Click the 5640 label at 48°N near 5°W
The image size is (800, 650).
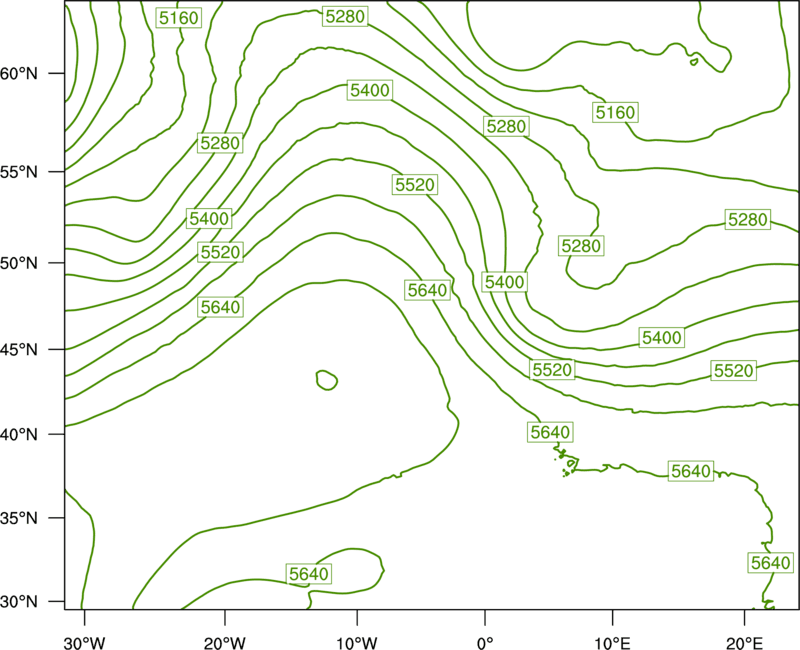428,290
